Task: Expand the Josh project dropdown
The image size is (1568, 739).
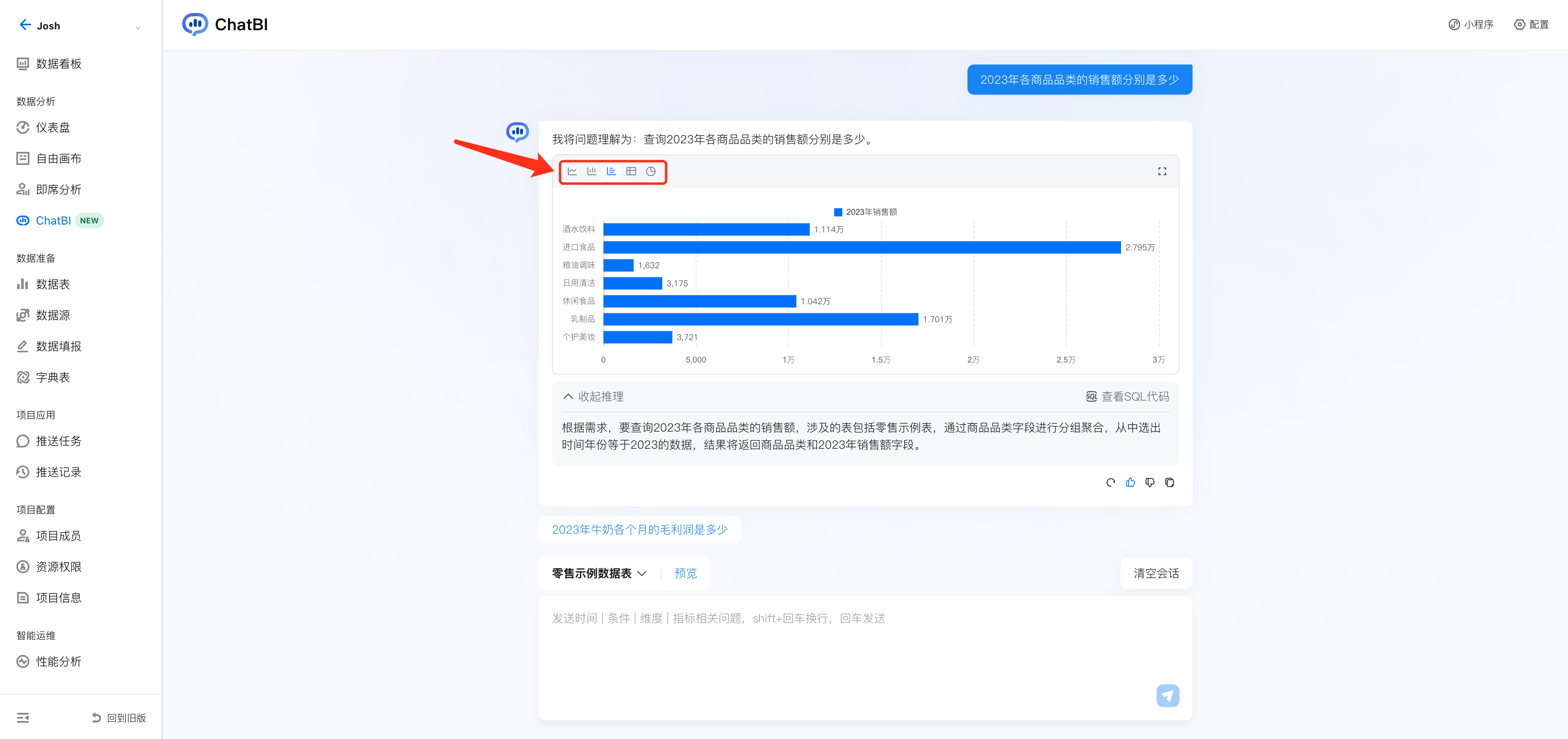Action: coord(138,27)
